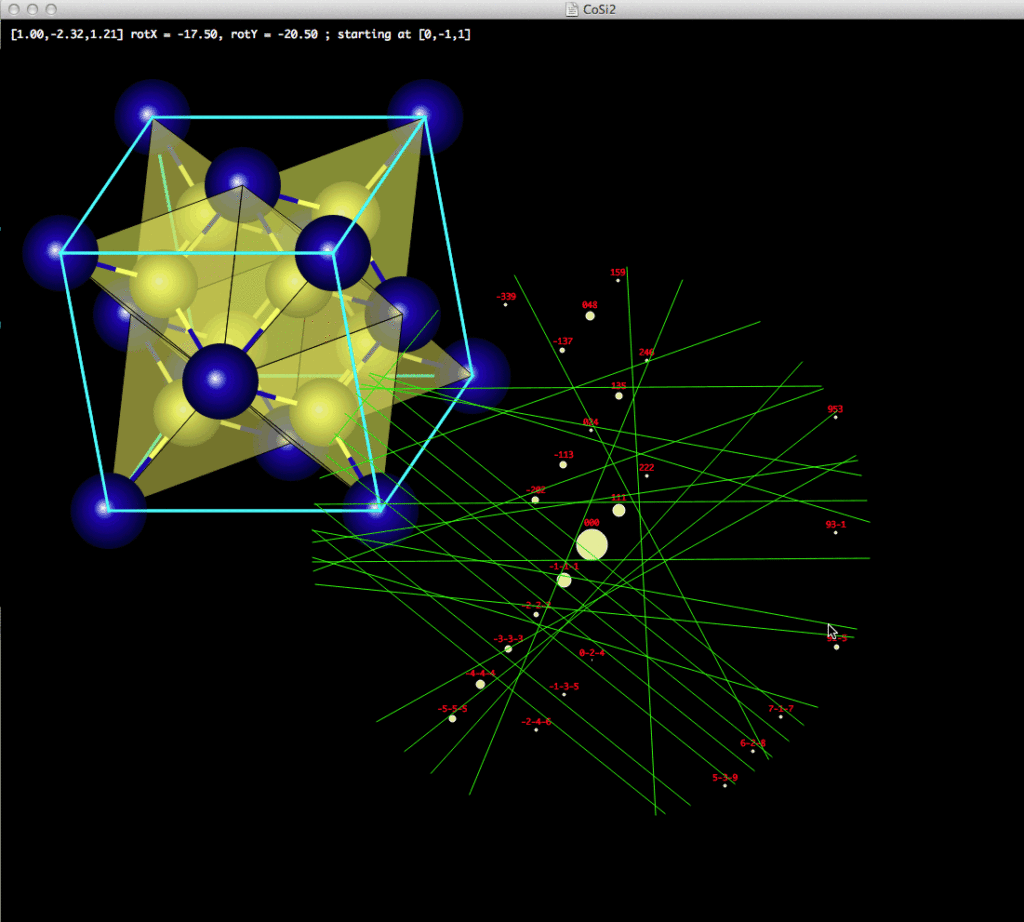
Task: Click the rotX rotY orientation status text
Action: point(240,34)
